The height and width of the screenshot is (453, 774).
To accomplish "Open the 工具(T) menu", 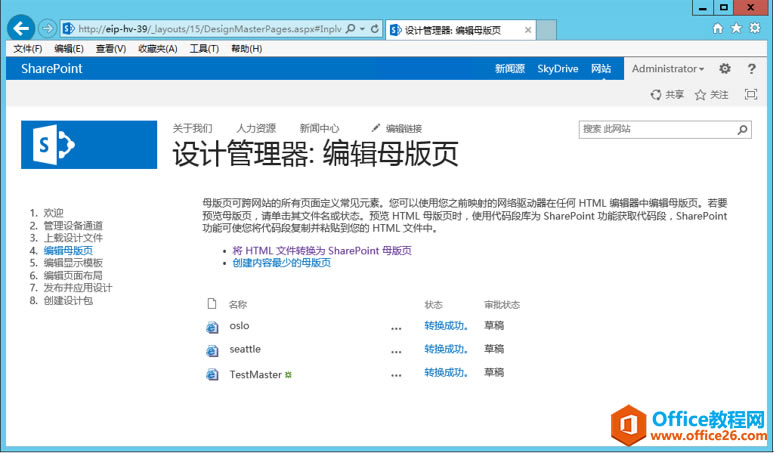I will click(204, 48).
